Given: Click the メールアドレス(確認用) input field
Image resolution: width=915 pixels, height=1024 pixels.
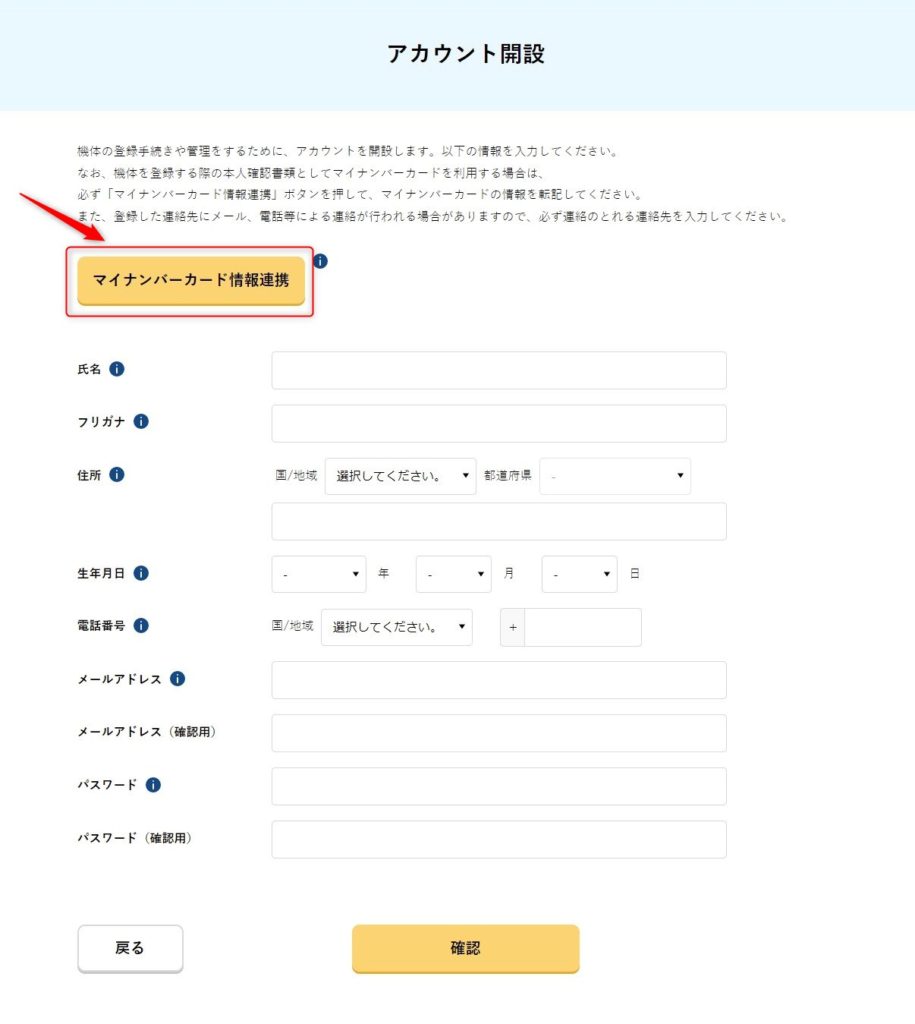Looking at the screenshot, I should click(x=499, y=733).
